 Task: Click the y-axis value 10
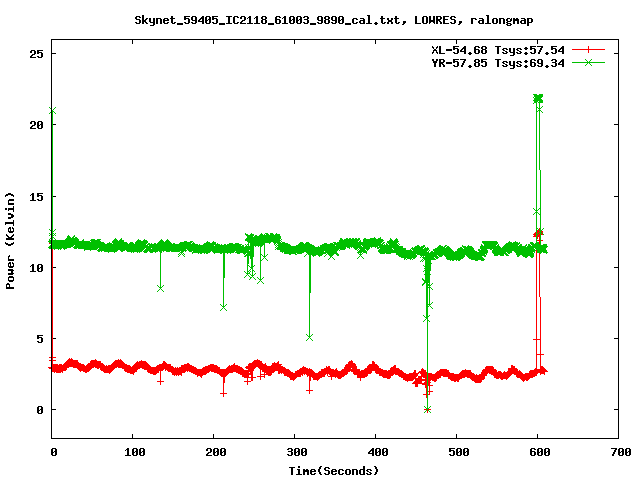[36, 268]
